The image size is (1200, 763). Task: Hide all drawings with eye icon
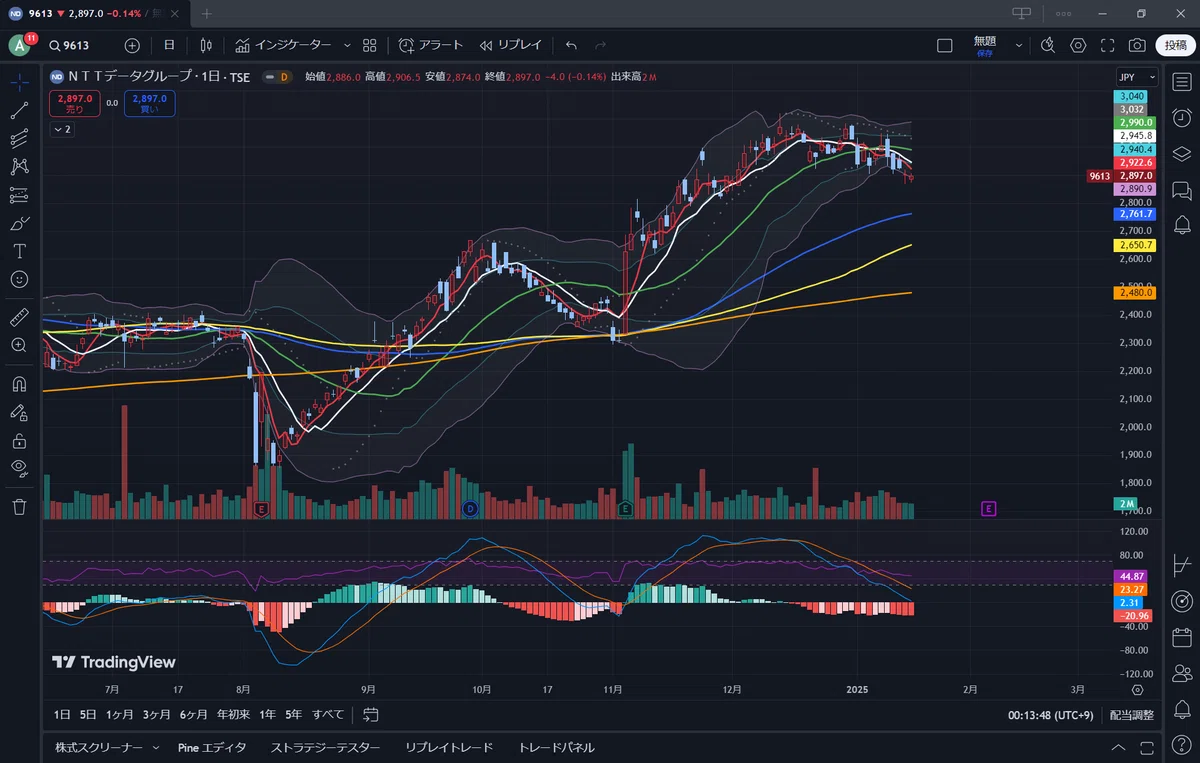(x=19, y=467)
